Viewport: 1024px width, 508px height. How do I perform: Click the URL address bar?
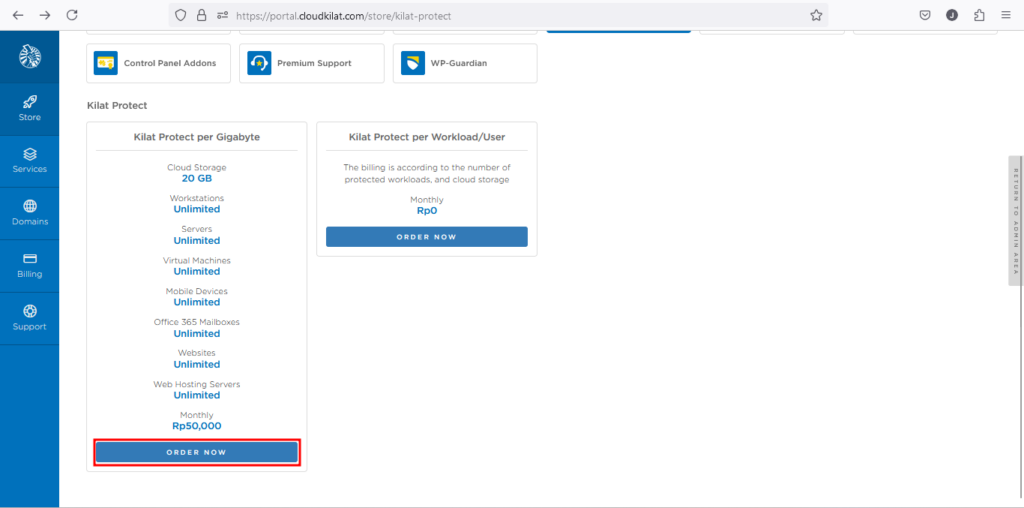(x=500, y=15)
